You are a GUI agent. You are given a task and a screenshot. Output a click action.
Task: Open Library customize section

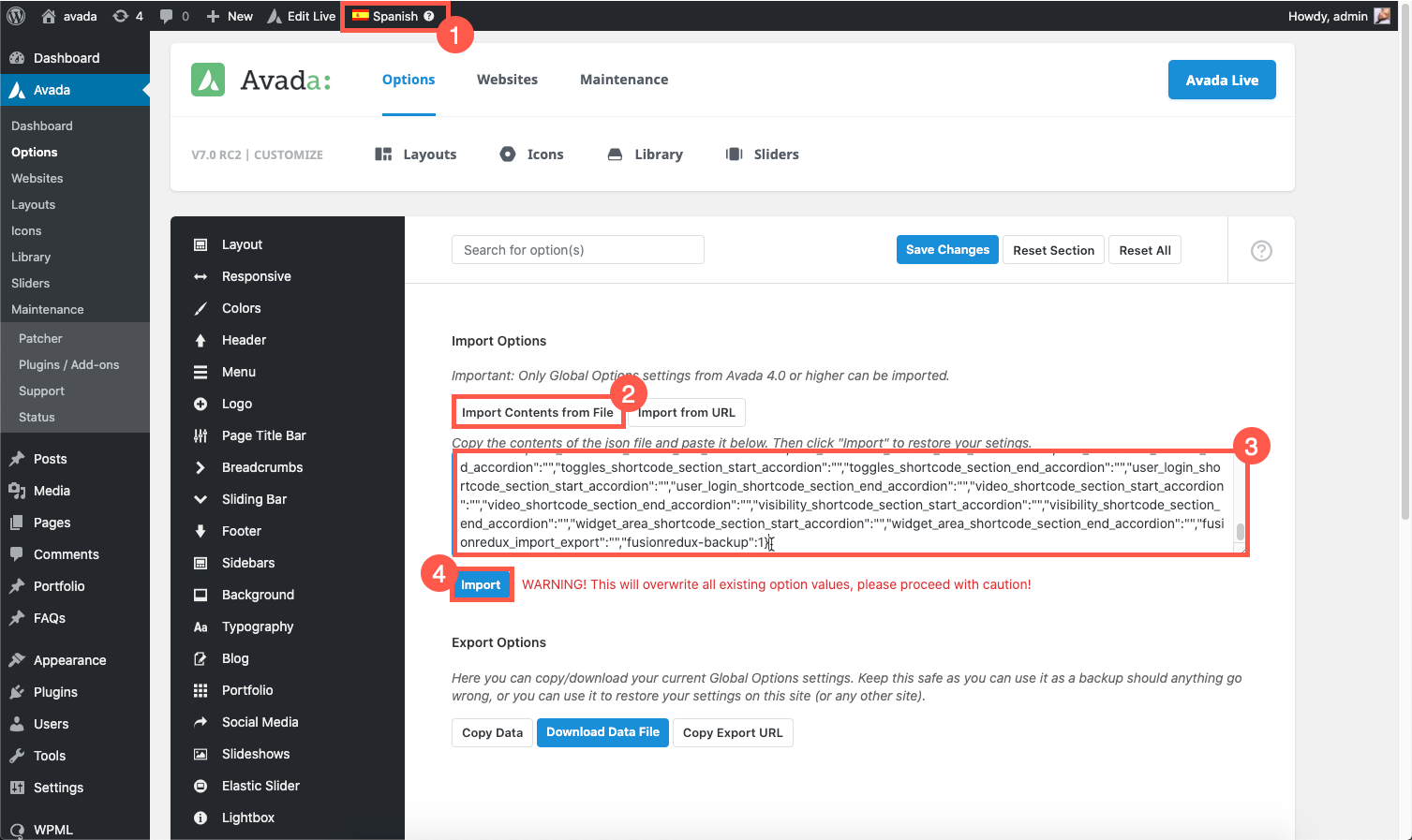645,155
